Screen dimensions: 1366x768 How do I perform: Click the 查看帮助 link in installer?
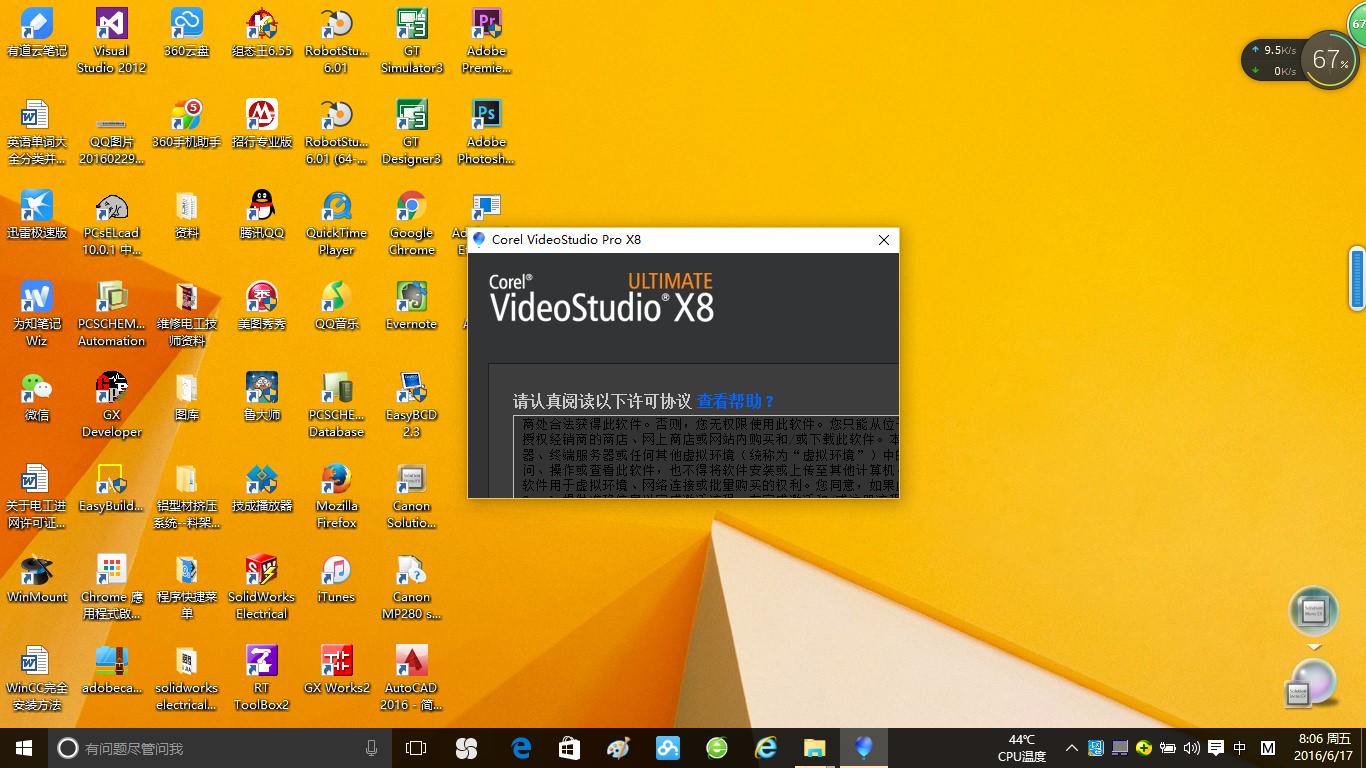click(x=736, y=401)
